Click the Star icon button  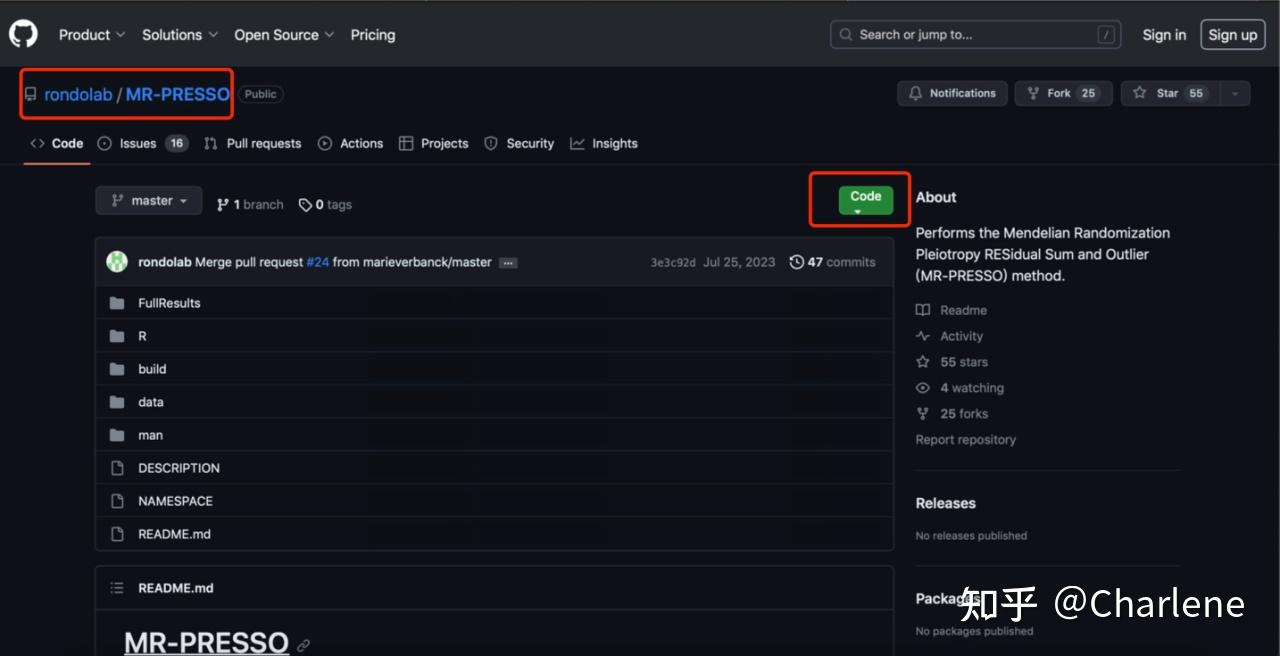pos(1140,93)
